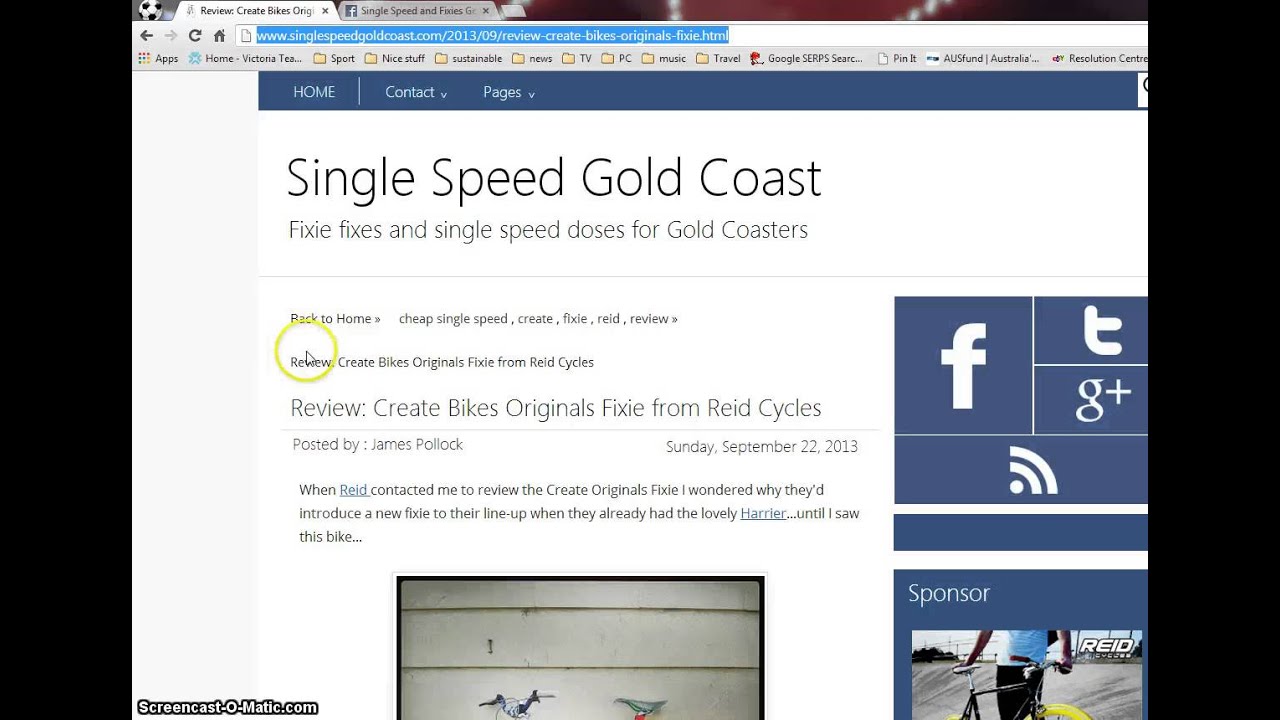Click the Reid sponsor ad image
This screenshot has width=1280, height=720.
pyautogui.click(x=1026, y=675)
